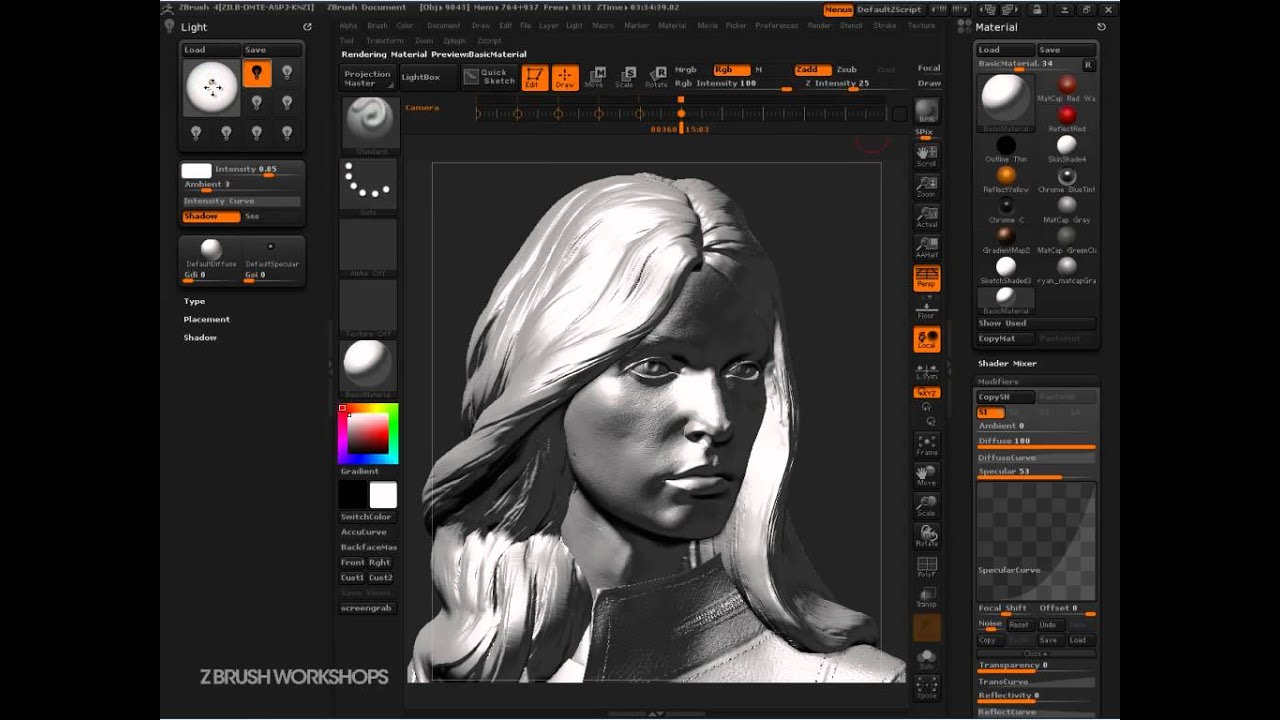Open the Material menu
Image resolution: width=1280 pixels, height=720 pixels.
pos(672,26)
